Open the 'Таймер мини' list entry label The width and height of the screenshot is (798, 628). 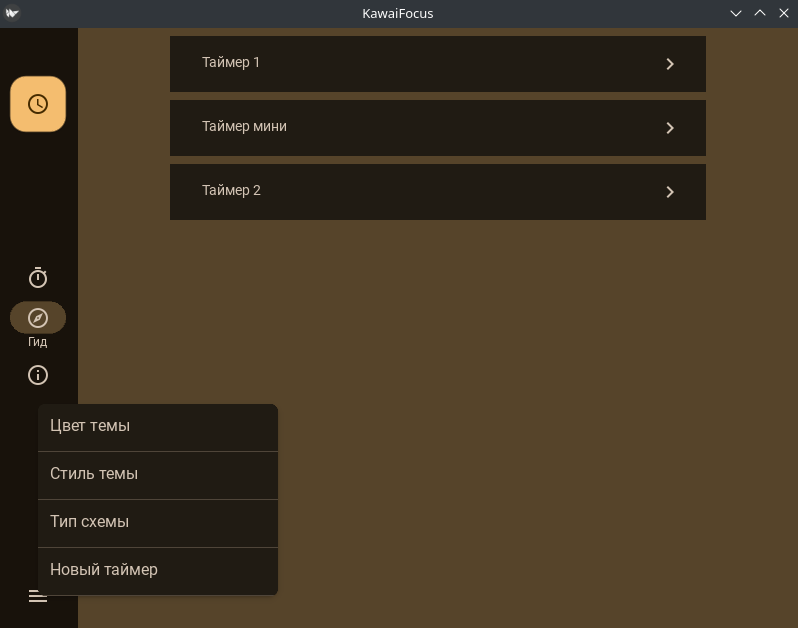(244, 127)
